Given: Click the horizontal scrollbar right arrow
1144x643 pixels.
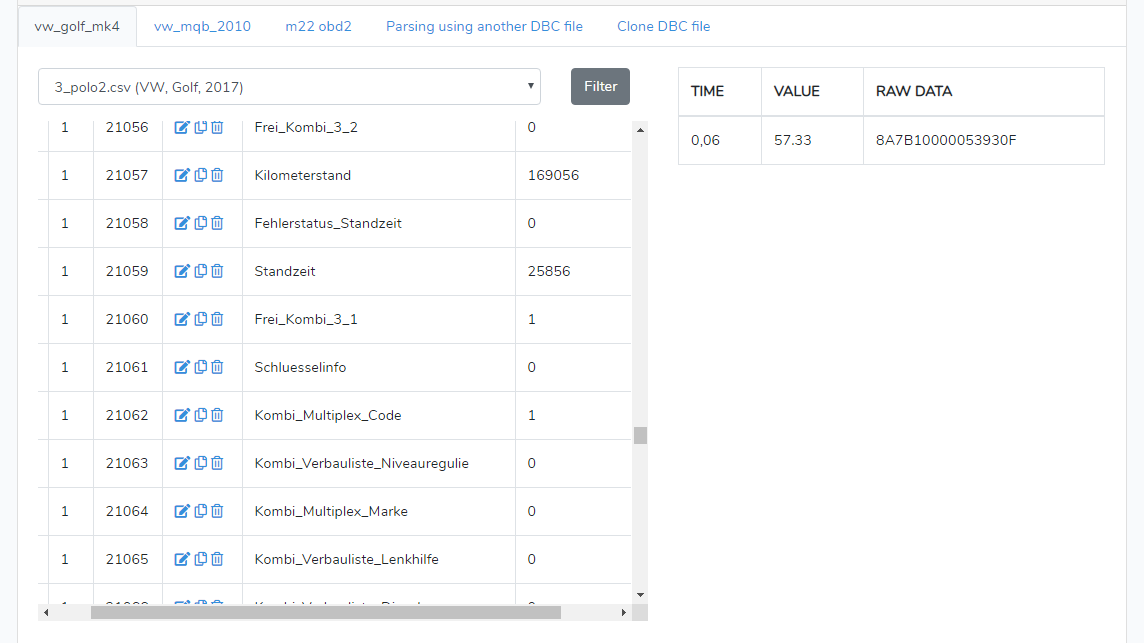Looking at the screenshot, I should pyautogui.click(x=624, y=612).
